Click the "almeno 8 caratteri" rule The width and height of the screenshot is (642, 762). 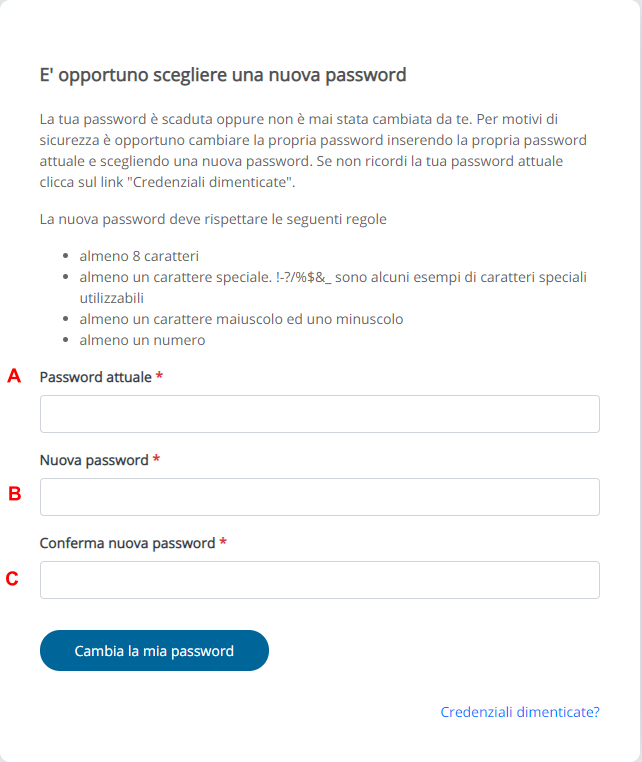point(139,256)
